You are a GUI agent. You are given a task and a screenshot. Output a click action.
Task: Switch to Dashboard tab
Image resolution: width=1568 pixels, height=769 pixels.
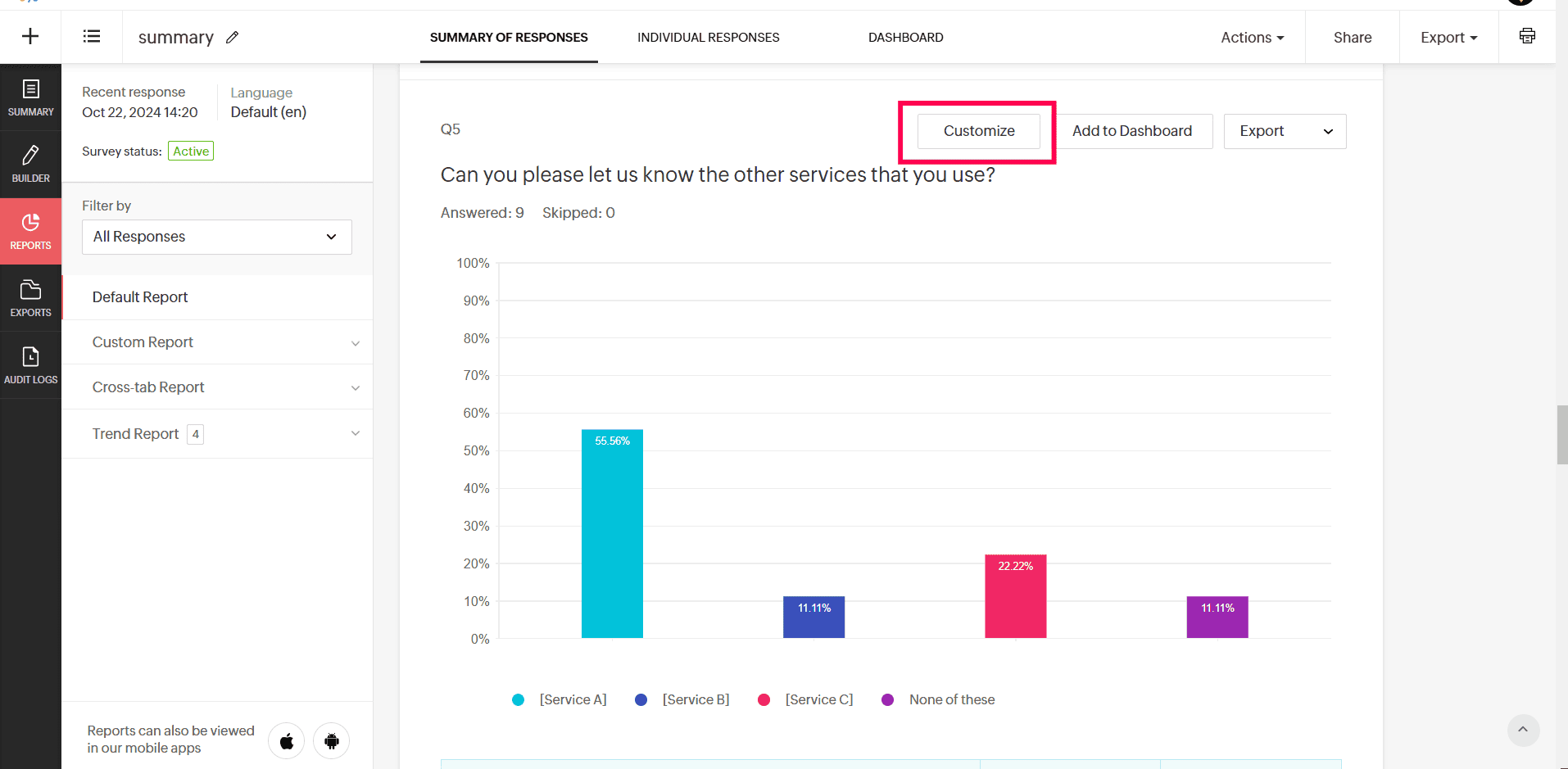(906, 38)
